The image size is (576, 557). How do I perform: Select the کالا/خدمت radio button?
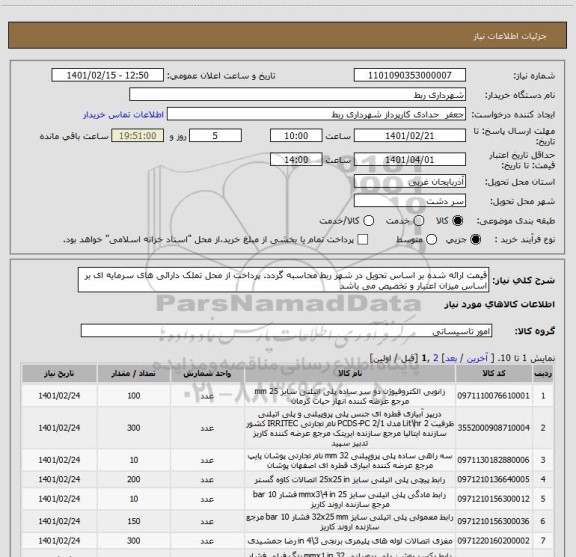[368, 221]
